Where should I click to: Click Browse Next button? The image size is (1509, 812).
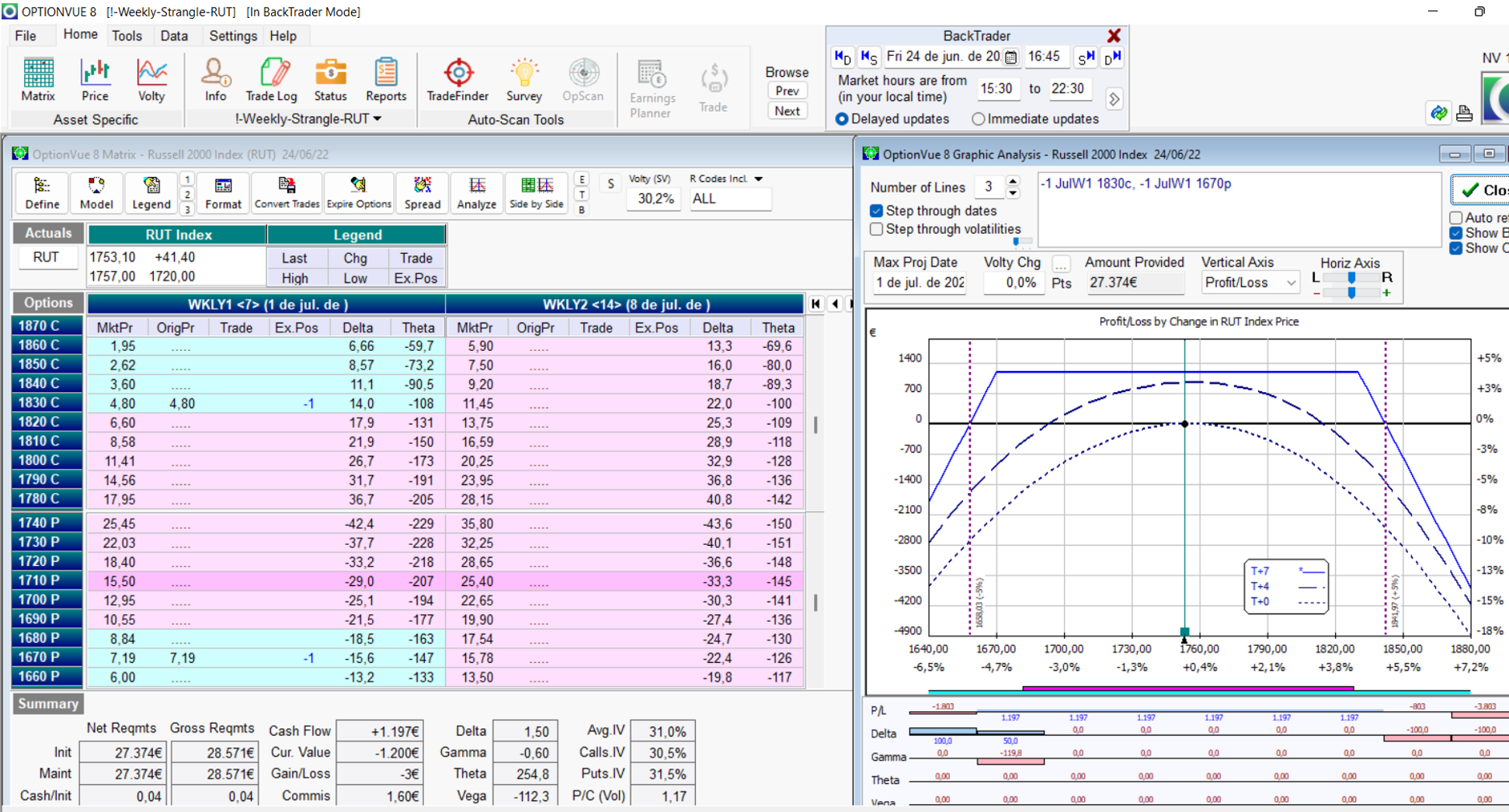pyautogui.click(x=787, y=111)
